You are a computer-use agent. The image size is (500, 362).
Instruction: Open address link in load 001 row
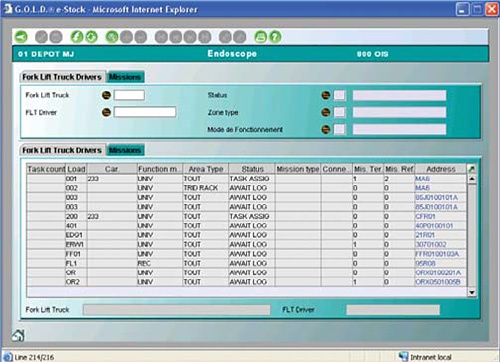pyautogui.click(x=422, y=179)
